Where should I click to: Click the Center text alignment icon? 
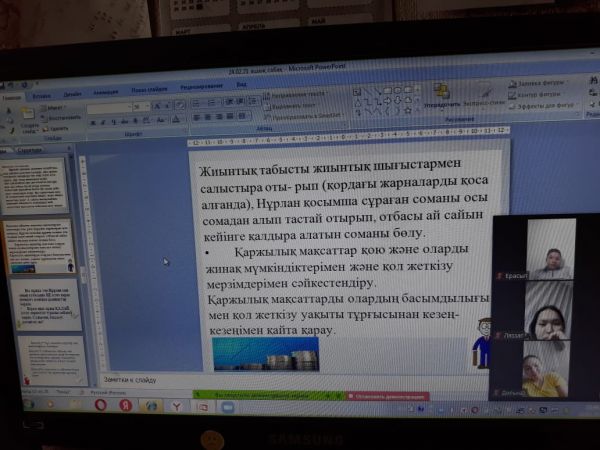[x=206, y=117]
